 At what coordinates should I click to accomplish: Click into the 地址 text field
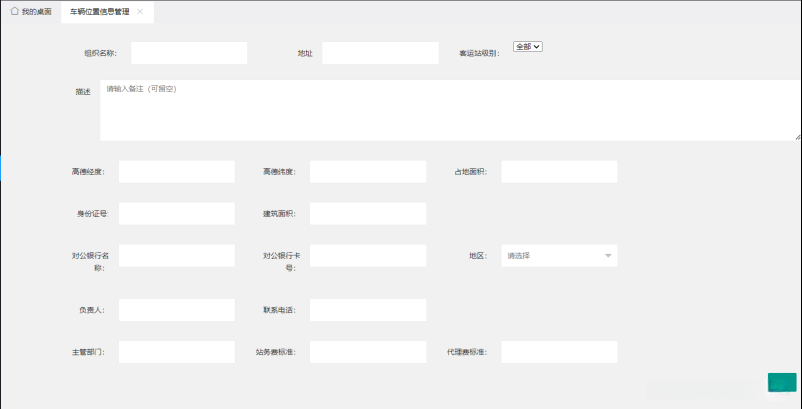point(380,53)
